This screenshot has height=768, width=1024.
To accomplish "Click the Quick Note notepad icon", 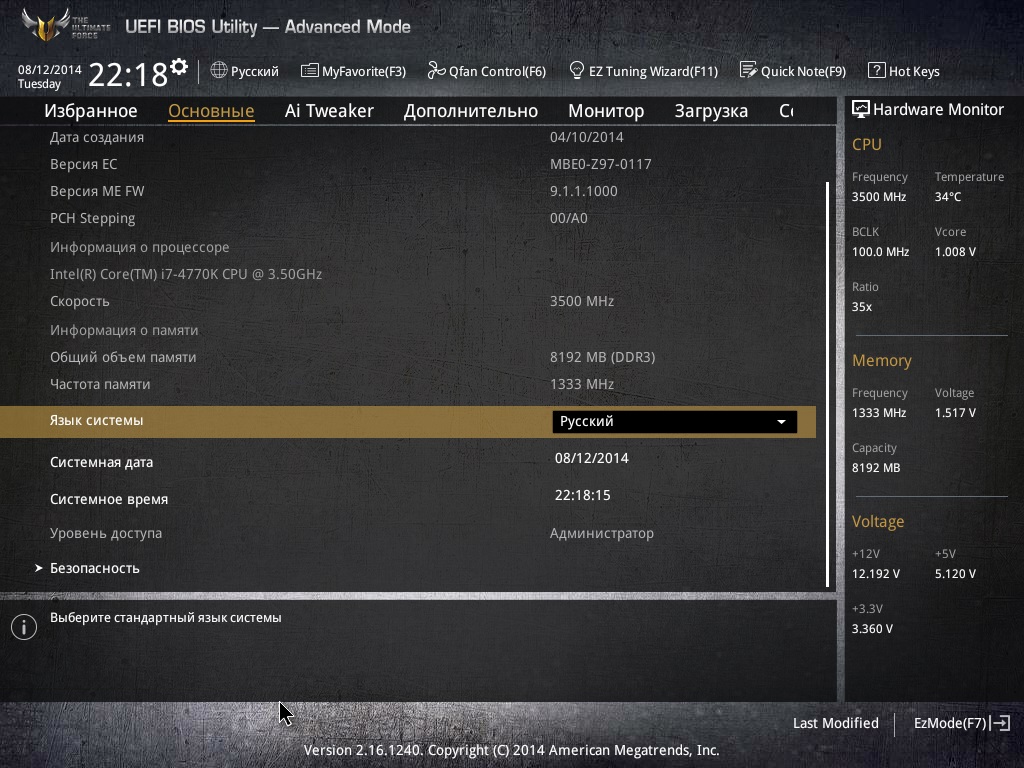I will point(748,70).
